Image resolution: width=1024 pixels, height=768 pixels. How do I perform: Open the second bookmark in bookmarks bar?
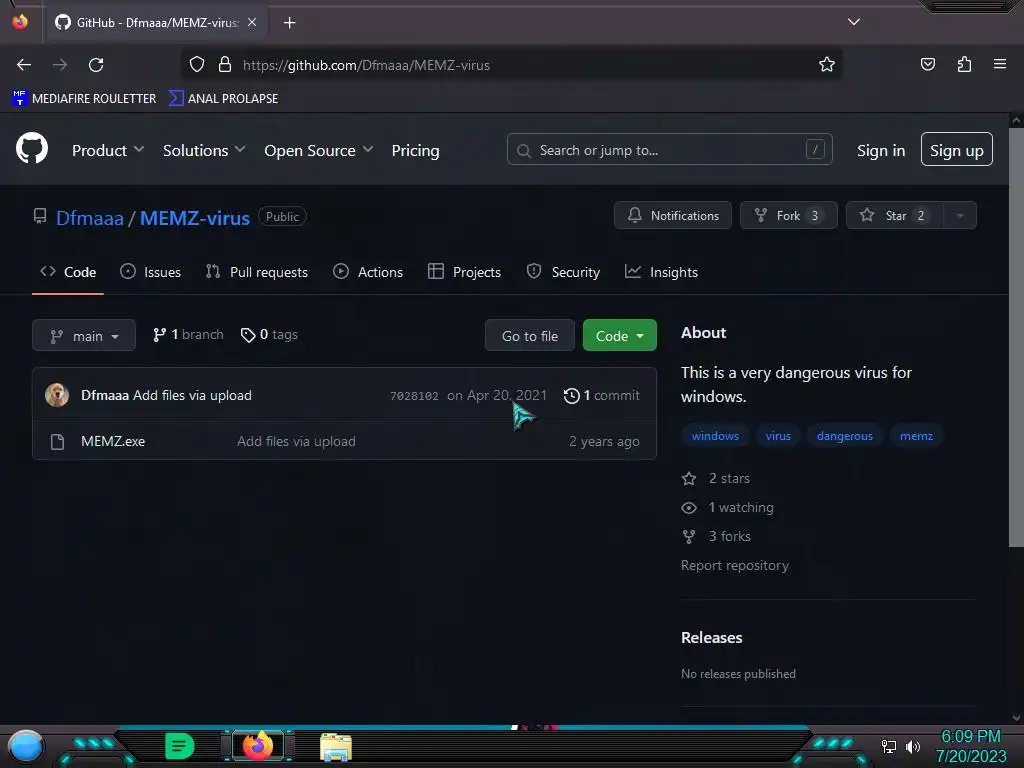tap(223, 99)
